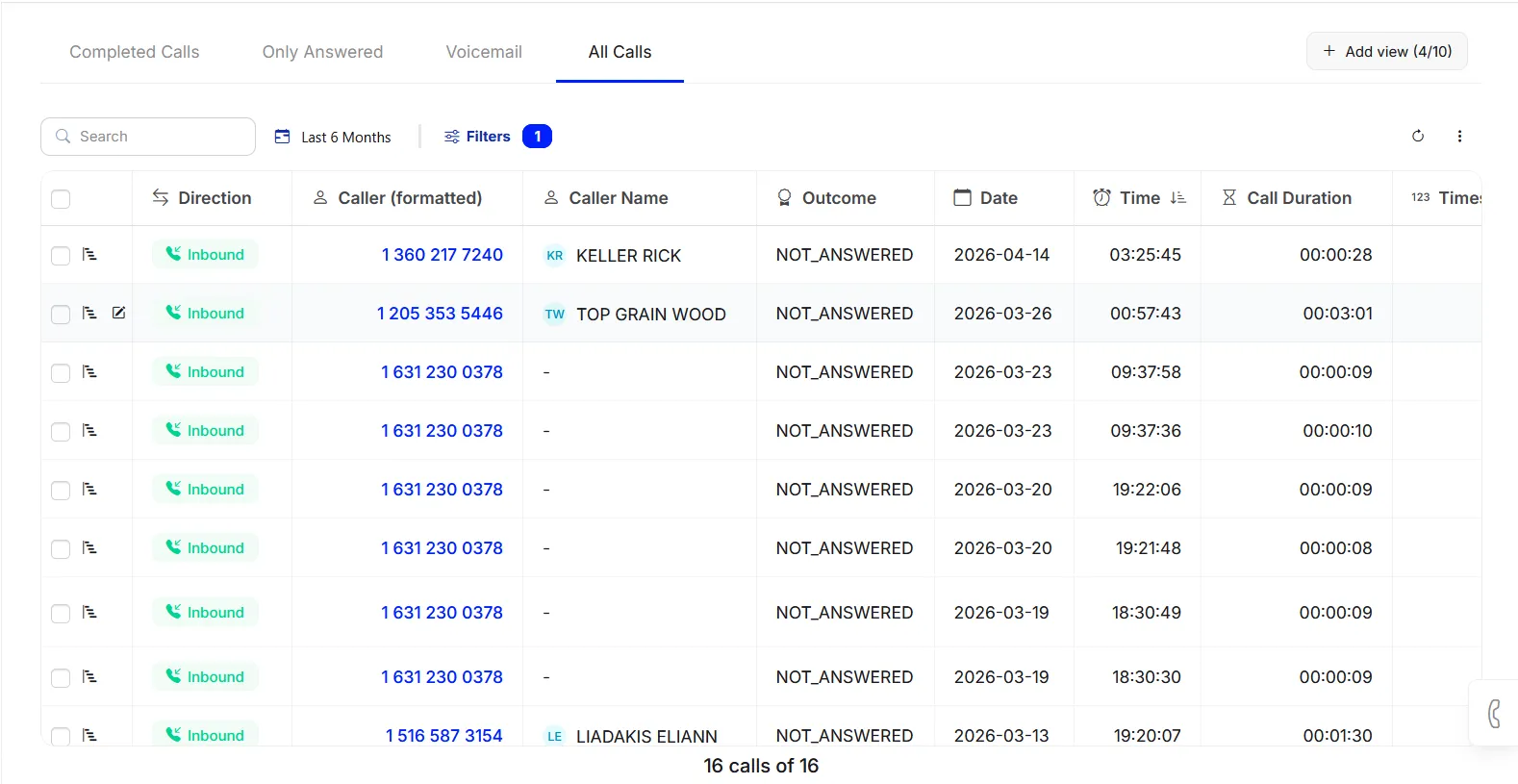Check the box for TOP GRAIN WOOD row

61,314
